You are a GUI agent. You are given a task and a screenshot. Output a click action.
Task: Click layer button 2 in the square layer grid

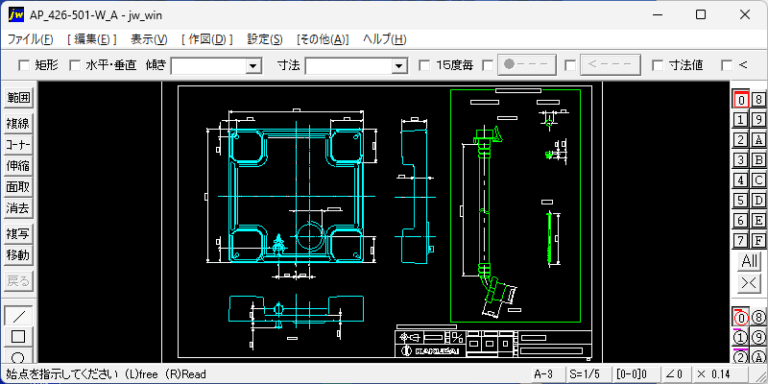click(741, 140)
